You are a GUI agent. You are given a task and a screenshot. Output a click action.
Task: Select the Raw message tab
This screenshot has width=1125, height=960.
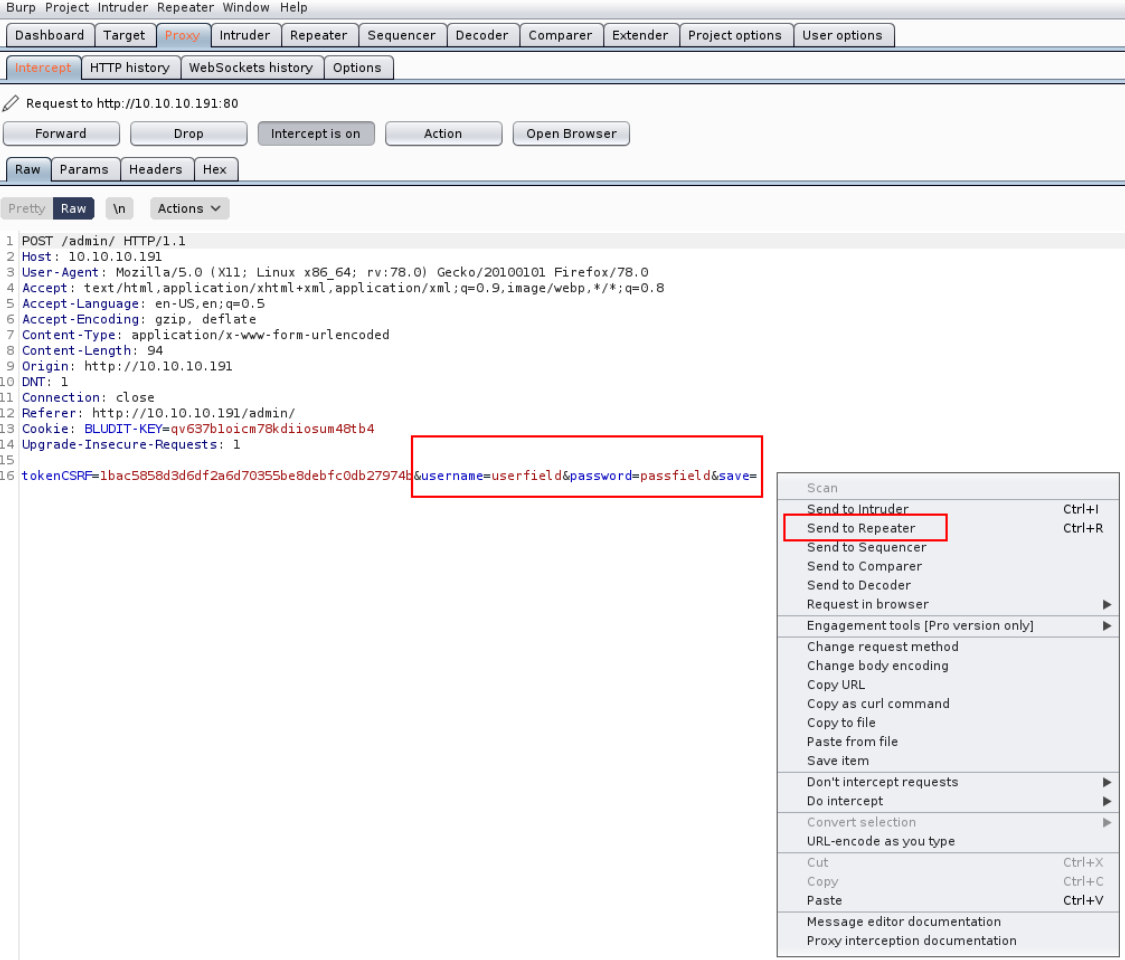28,169
